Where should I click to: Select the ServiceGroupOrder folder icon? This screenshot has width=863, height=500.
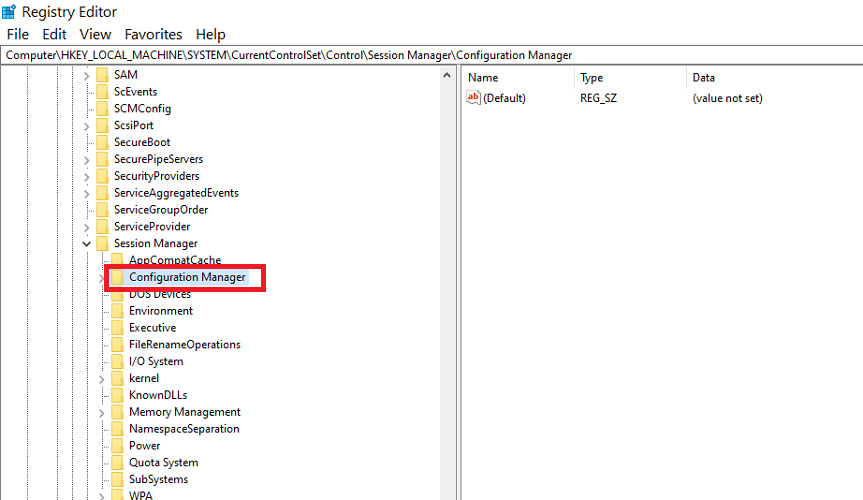[x=102, y=210]
